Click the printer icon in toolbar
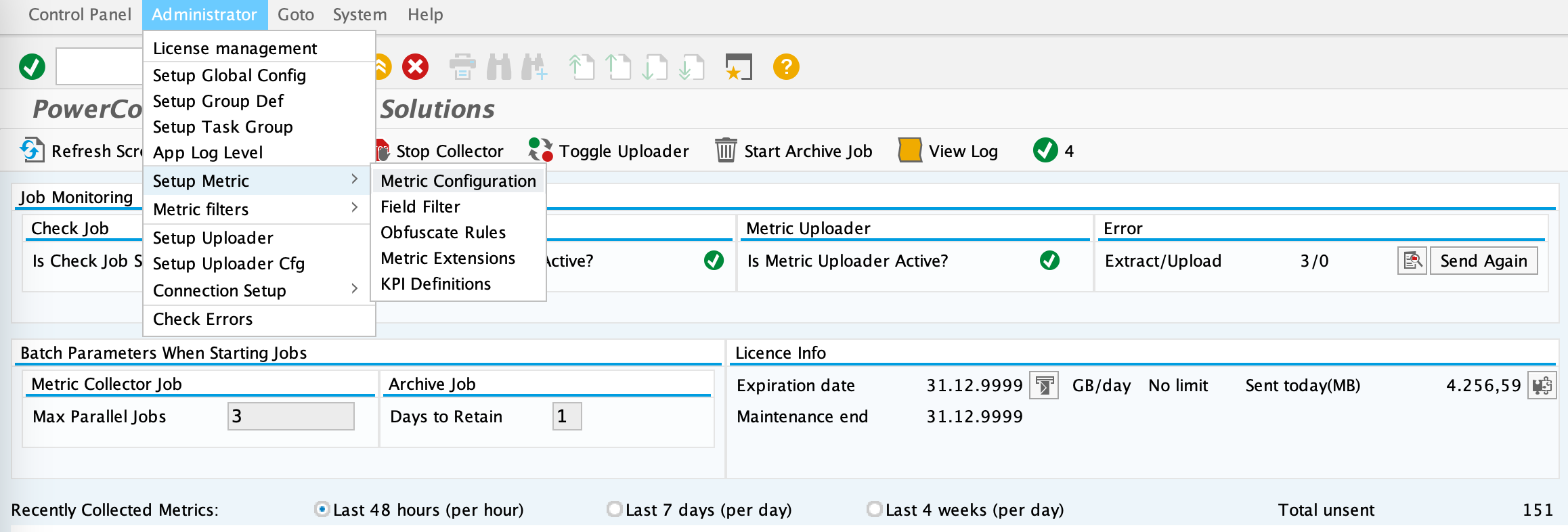The width and height of the screenshot is (1568, 532). [x=462, y=67]
